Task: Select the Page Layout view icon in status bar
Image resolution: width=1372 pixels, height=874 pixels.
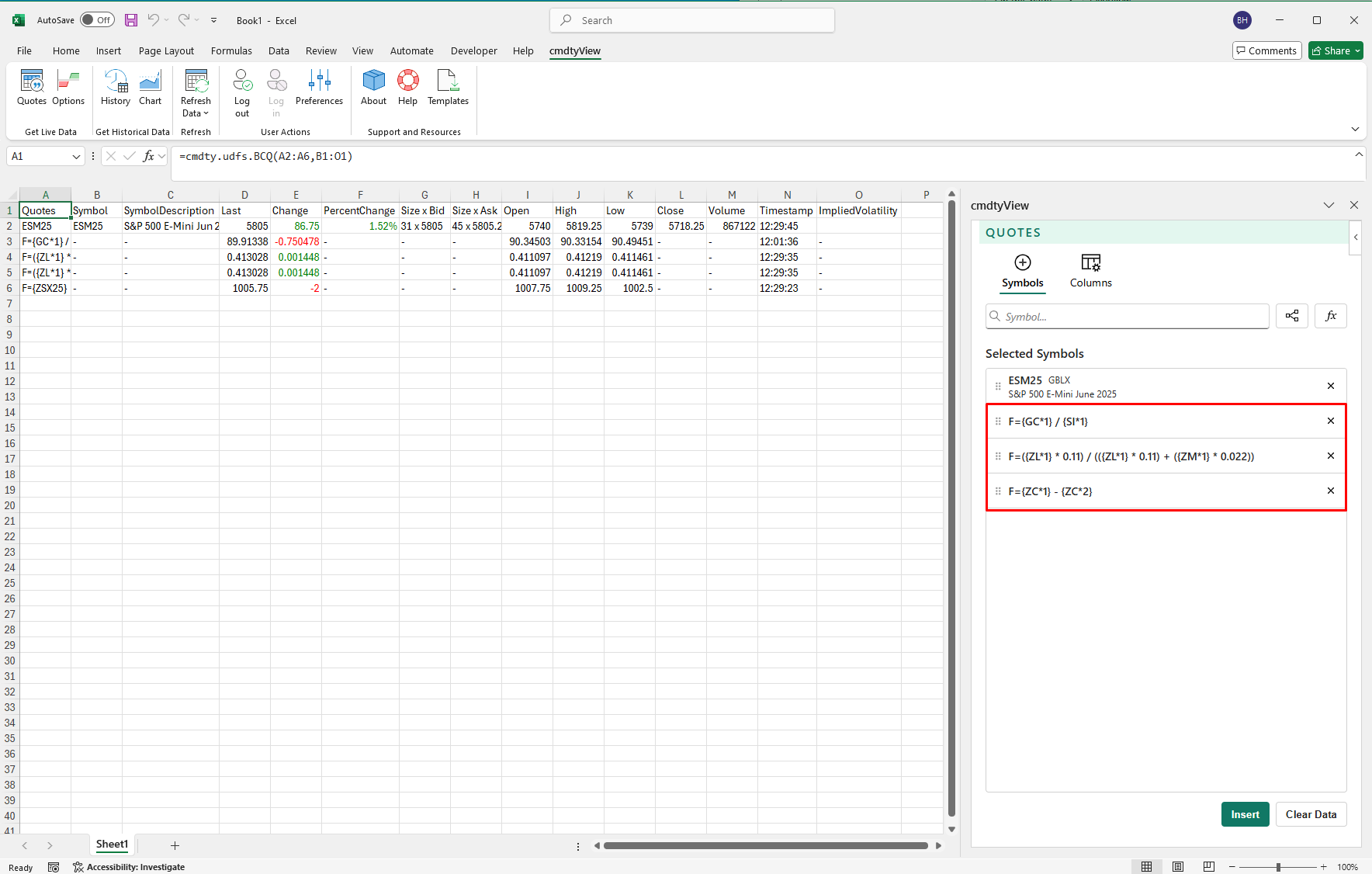Action: [1177, 867]
